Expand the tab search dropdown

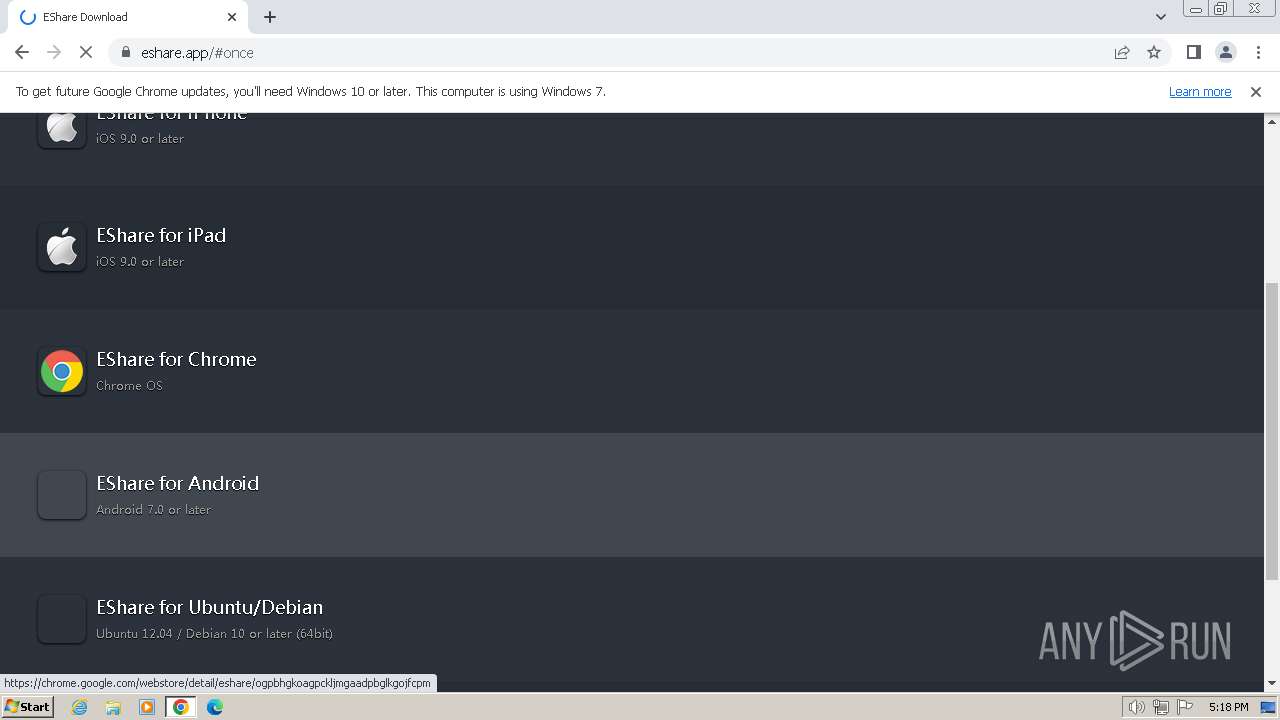[1161, 17]
